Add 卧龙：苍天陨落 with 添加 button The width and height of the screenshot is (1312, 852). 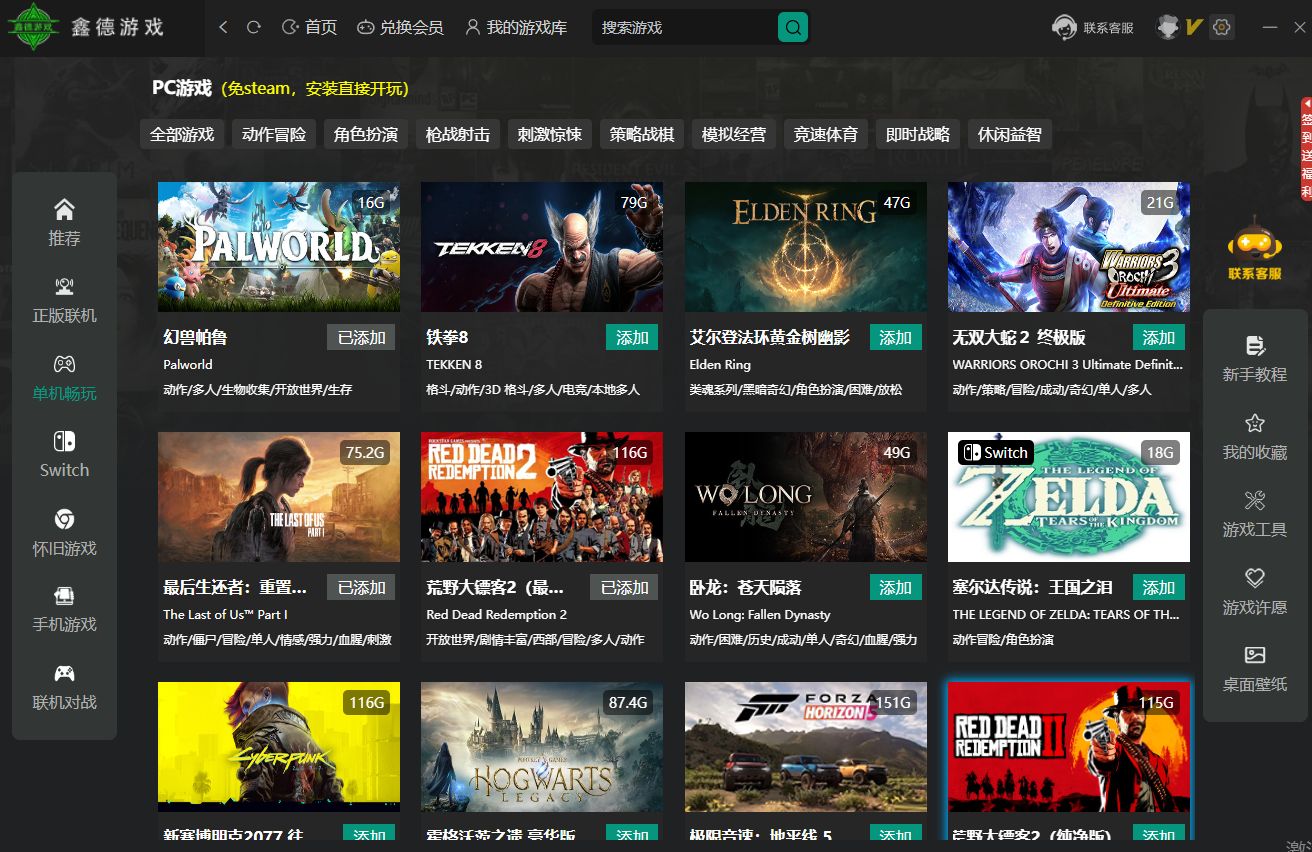click(895, 588)
